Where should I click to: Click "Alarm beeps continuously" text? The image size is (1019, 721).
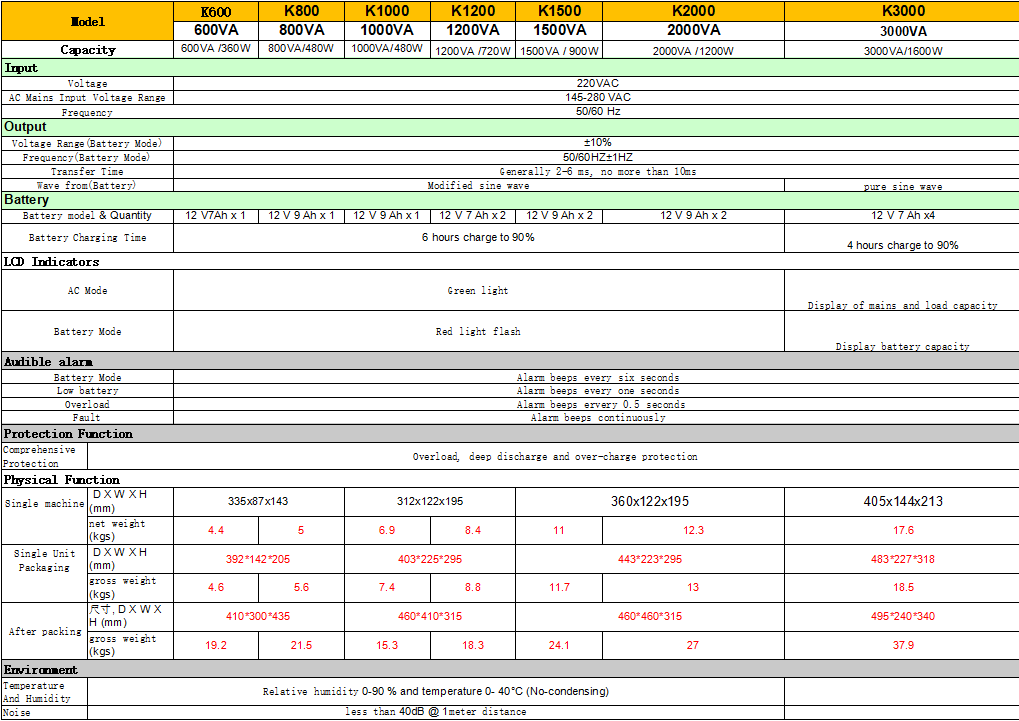(x=598, y=417)
